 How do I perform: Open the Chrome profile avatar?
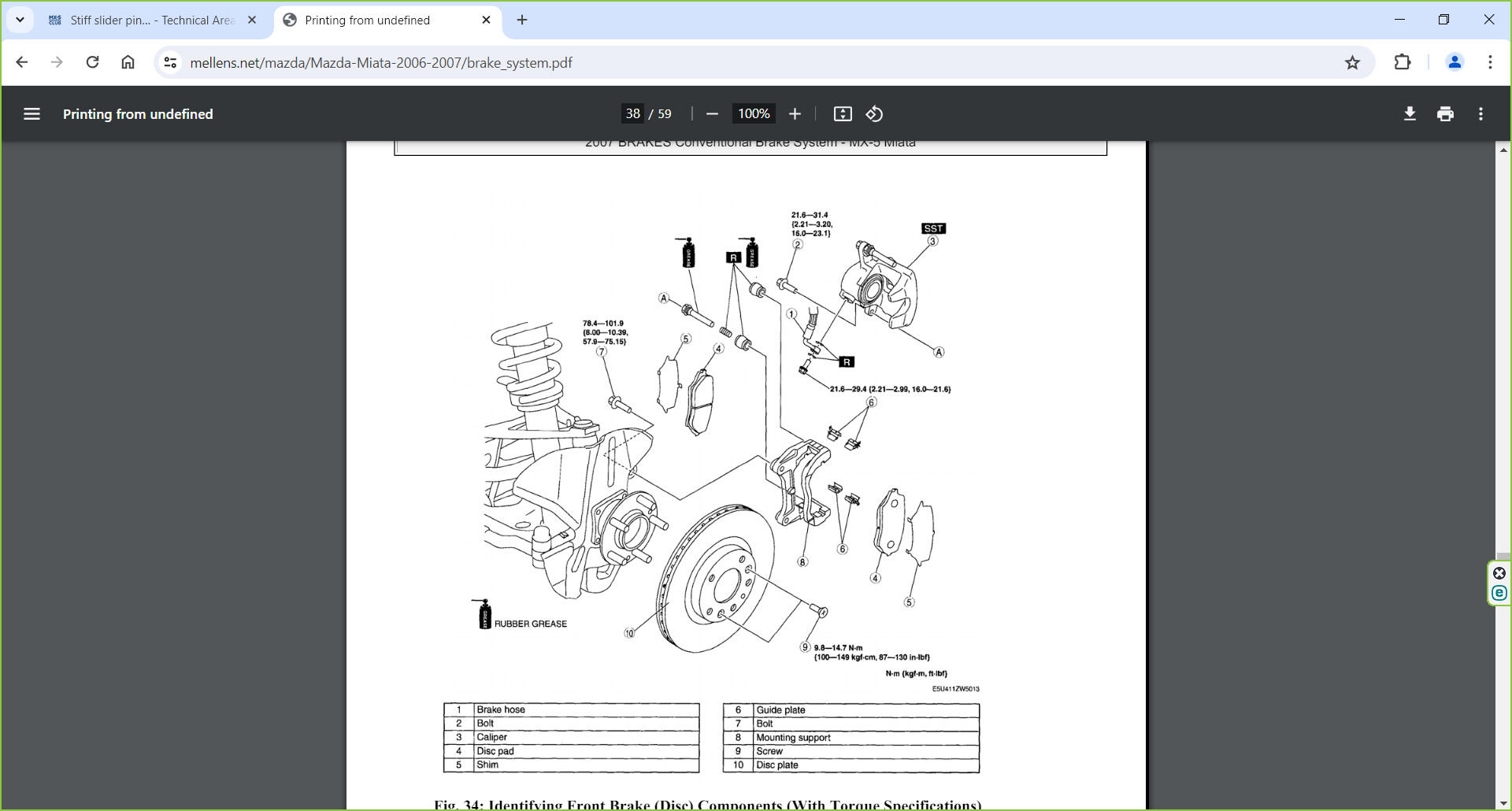[1455, 63]
